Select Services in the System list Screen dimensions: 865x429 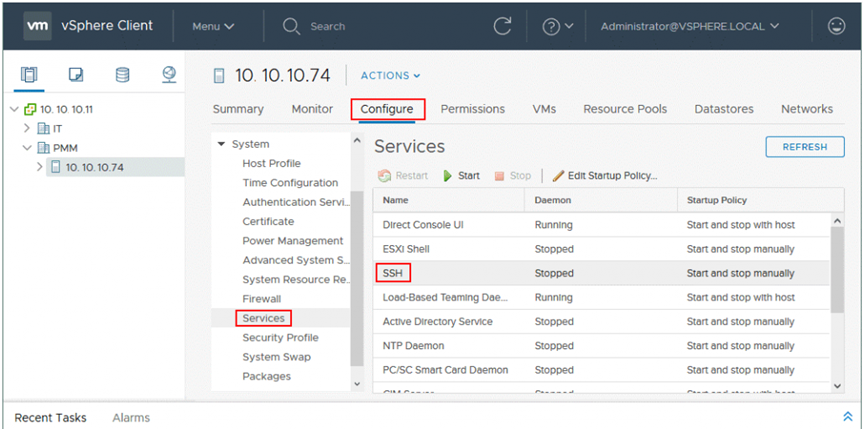[264, 318]
